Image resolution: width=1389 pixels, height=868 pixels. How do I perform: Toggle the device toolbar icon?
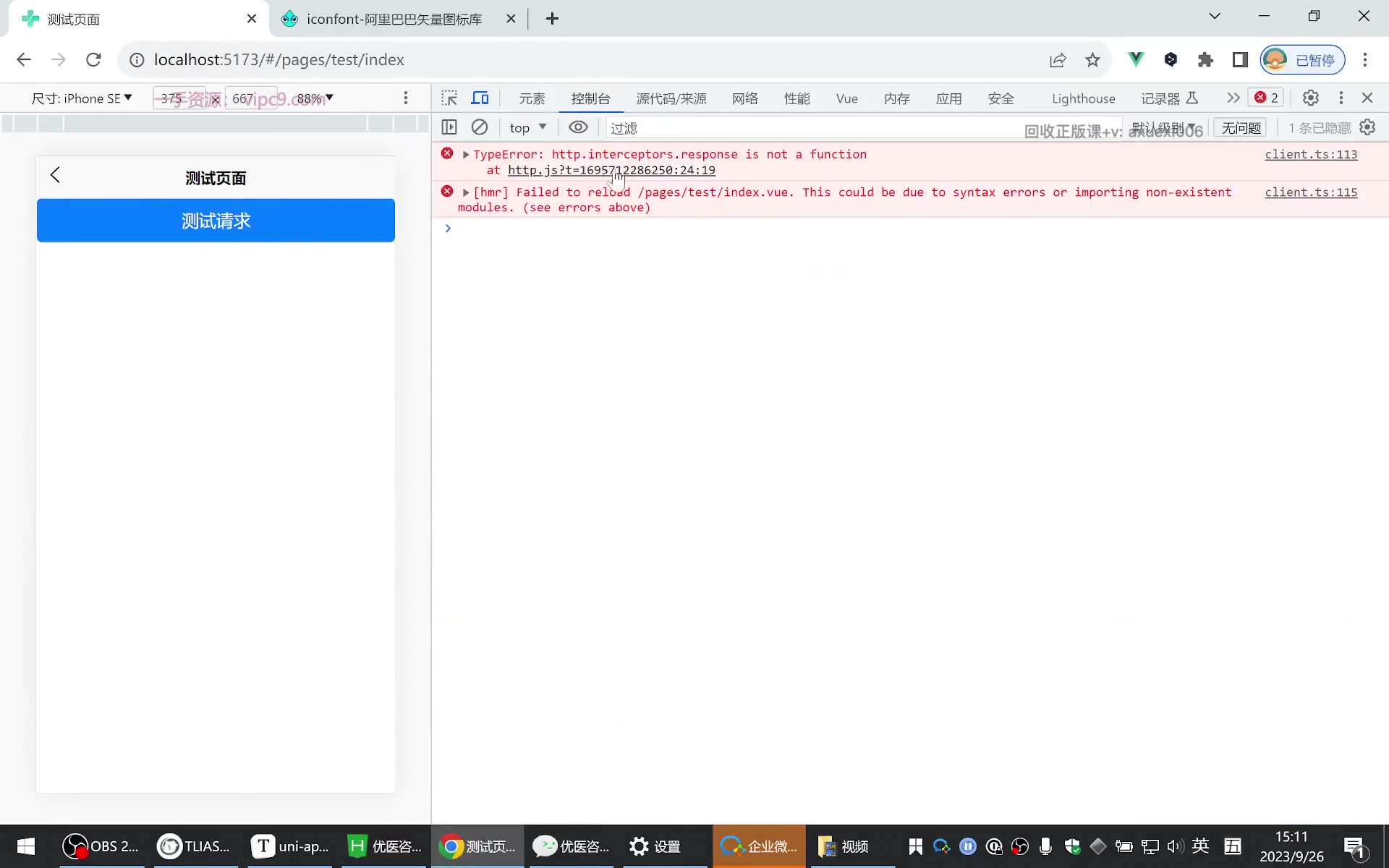(480, 98)
